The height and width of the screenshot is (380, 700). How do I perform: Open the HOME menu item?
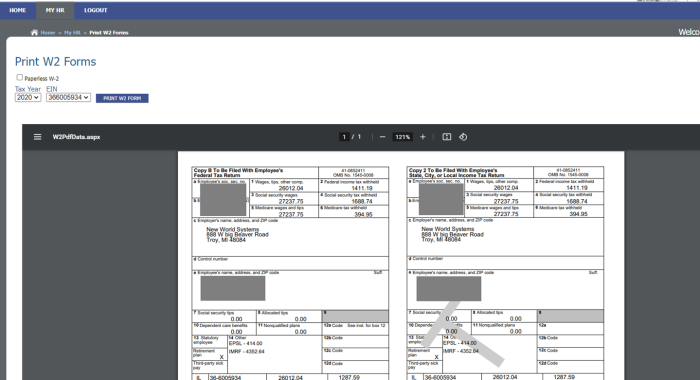(x=17, y=10)
